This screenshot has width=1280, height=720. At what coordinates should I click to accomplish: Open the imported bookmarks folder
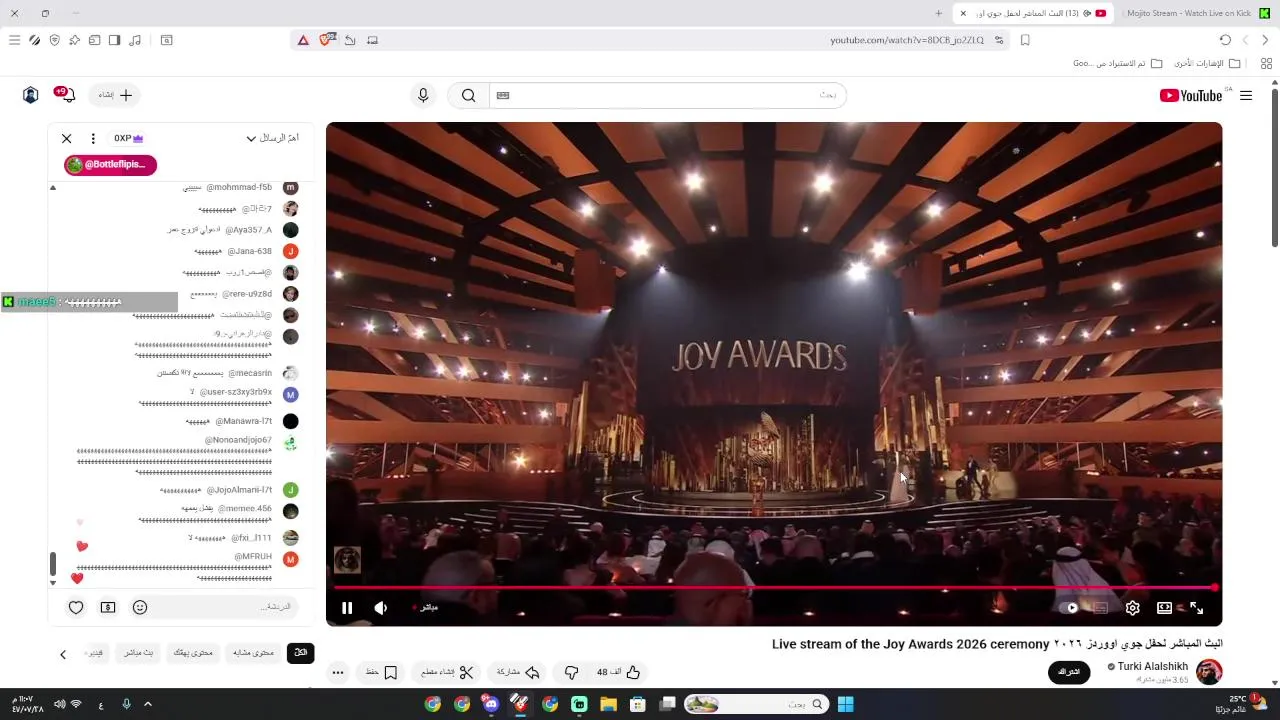[1117, 63]
